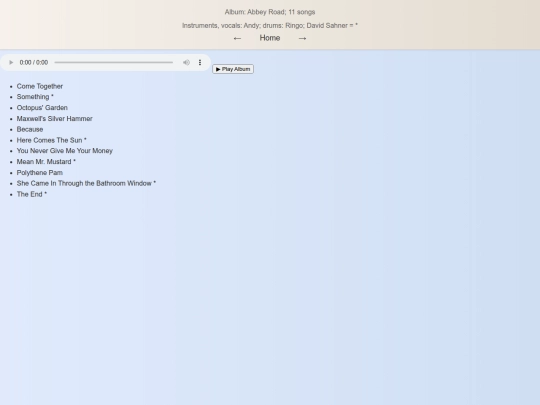
Task: Open the Home link
Action: coord(270,38)
